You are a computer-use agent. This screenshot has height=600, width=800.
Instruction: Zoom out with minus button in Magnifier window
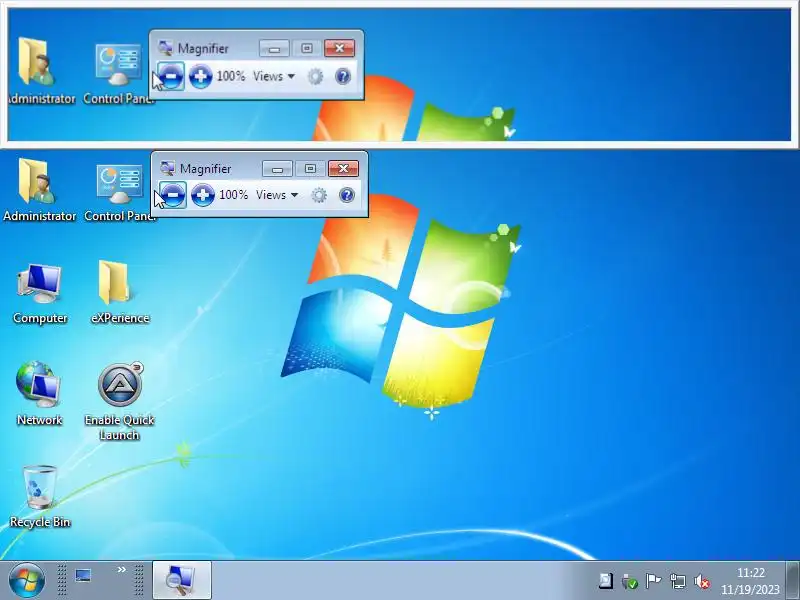[x=172, y=194]
